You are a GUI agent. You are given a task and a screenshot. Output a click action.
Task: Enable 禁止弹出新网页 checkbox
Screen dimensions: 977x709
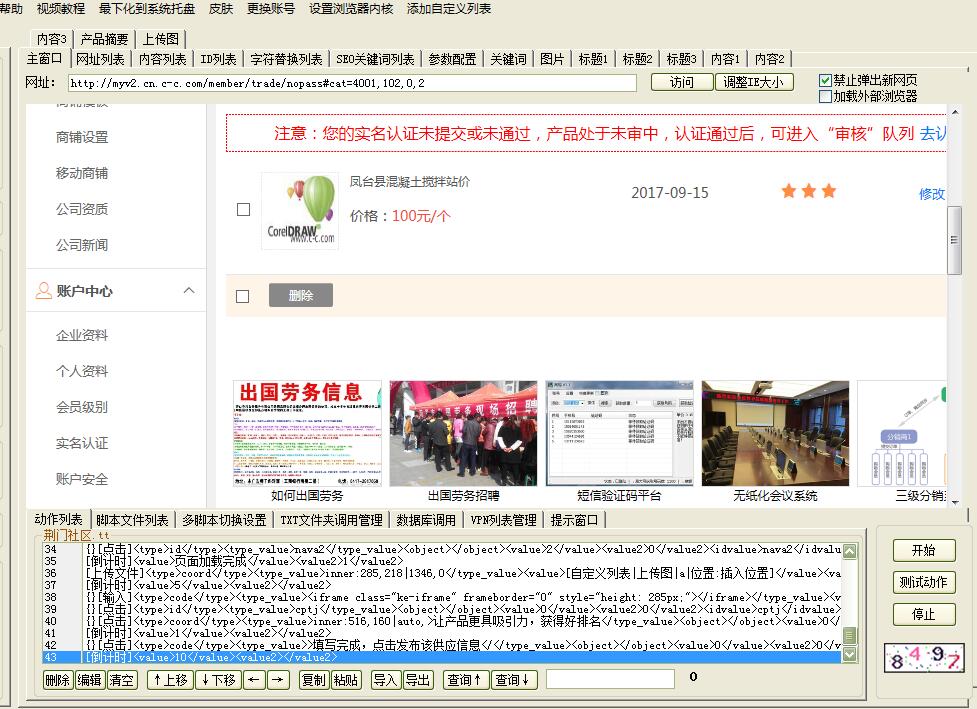tap(825, 80)
